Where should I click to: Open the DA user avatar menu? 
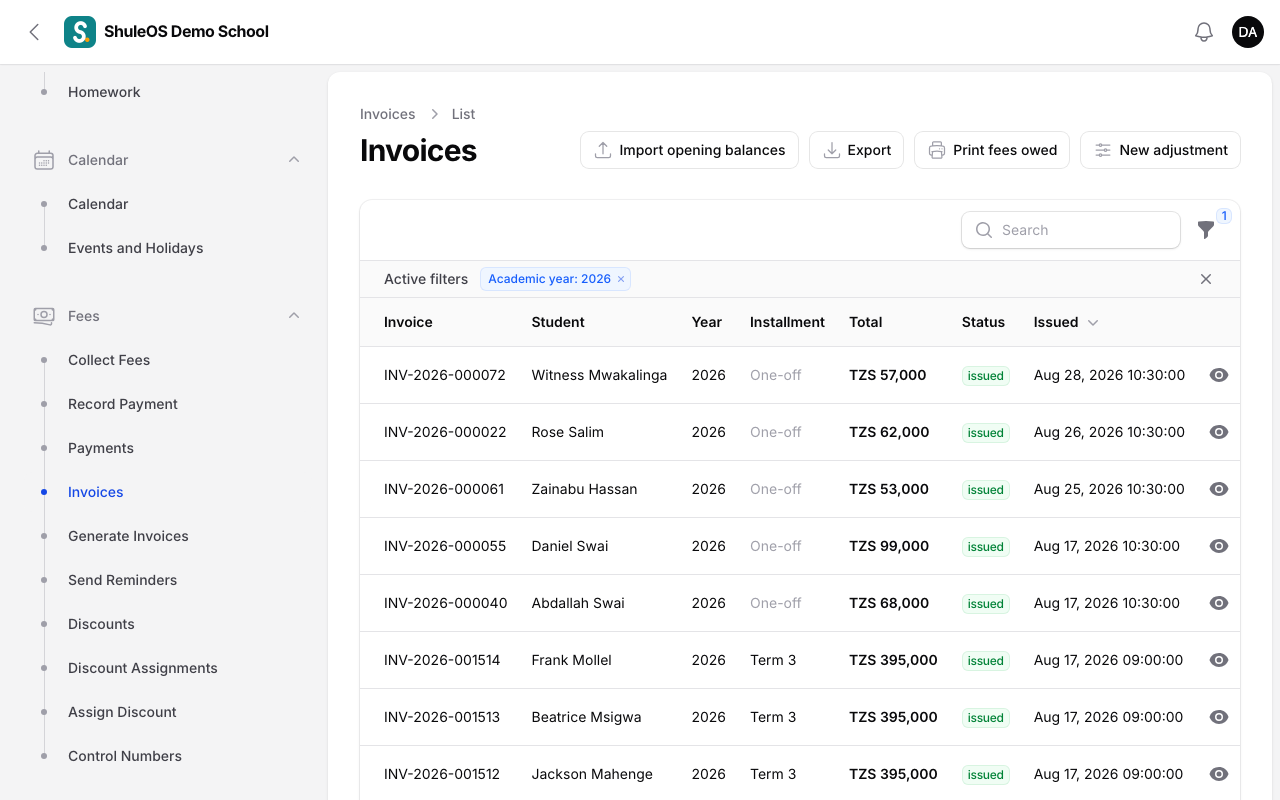(x=1248, y=32)
